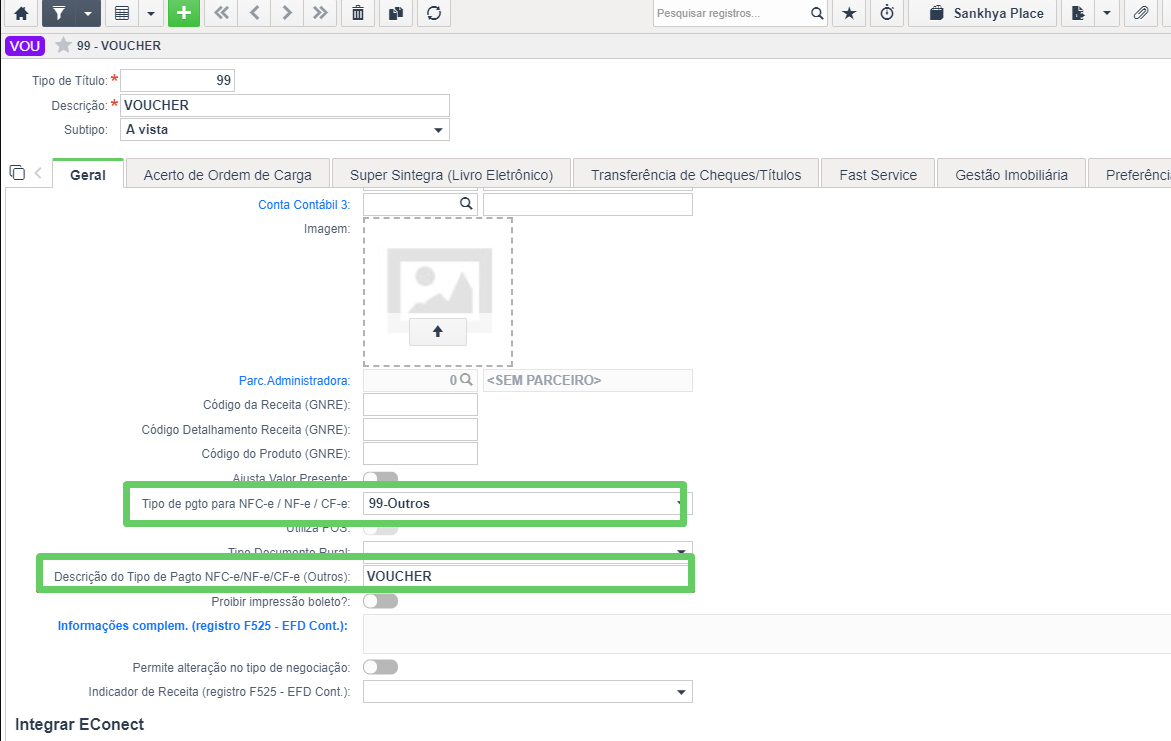Upload image with arrow button
Image resolution: width=1171 pixels, height=741 pixels.
(x=438, y=332)
